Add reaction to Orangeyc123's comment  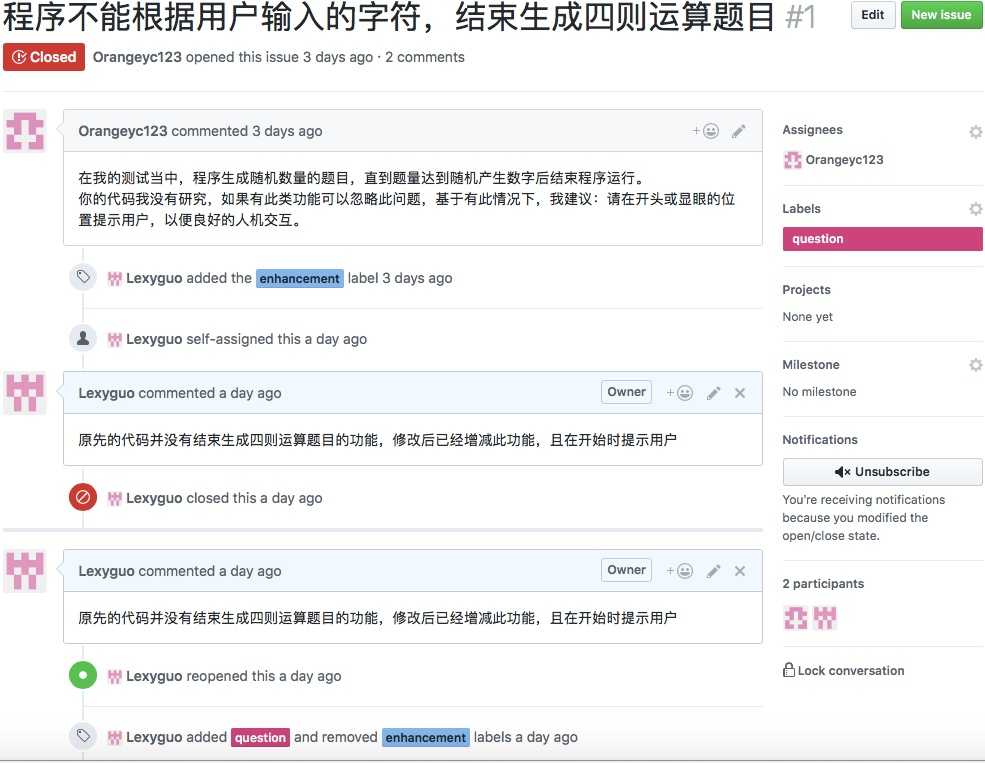(x=705, y=131)
